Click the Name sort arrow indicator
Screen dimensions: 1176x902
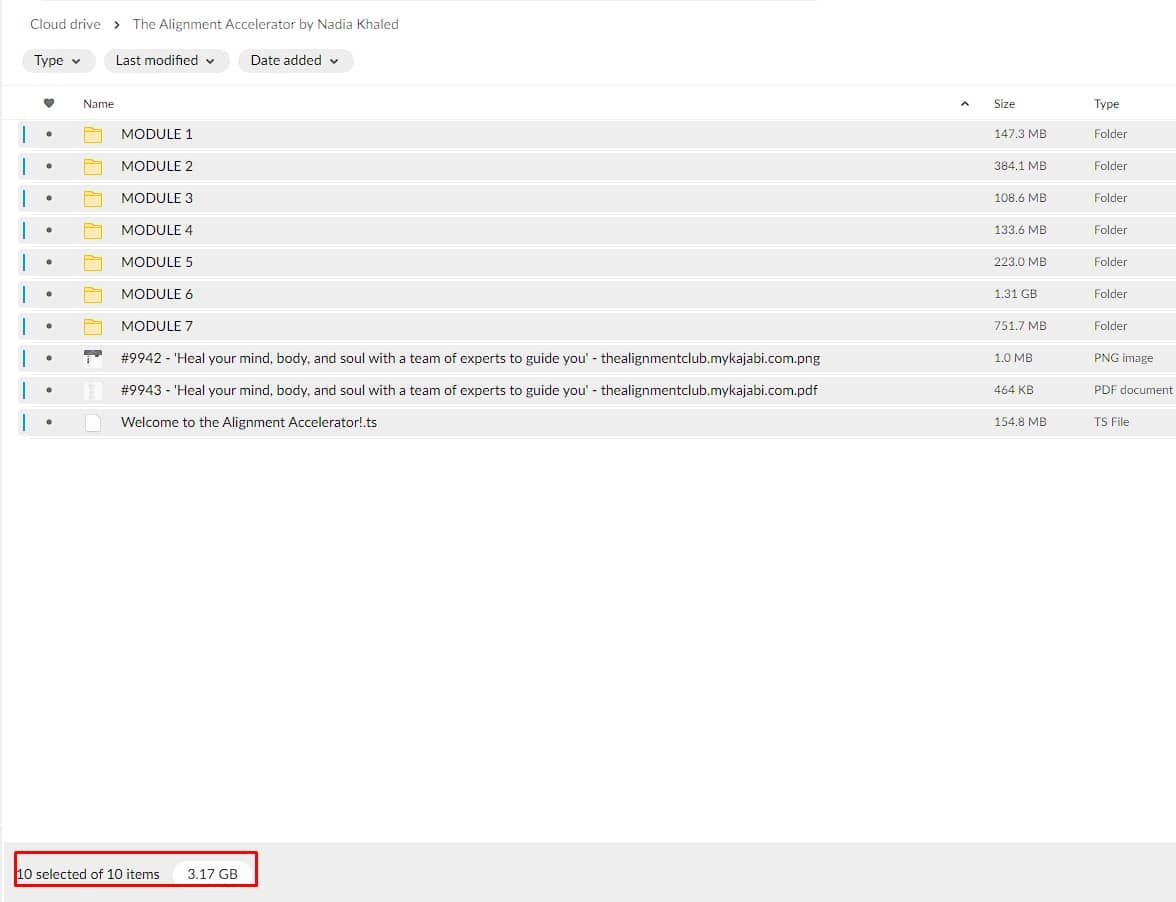[964, 104]
